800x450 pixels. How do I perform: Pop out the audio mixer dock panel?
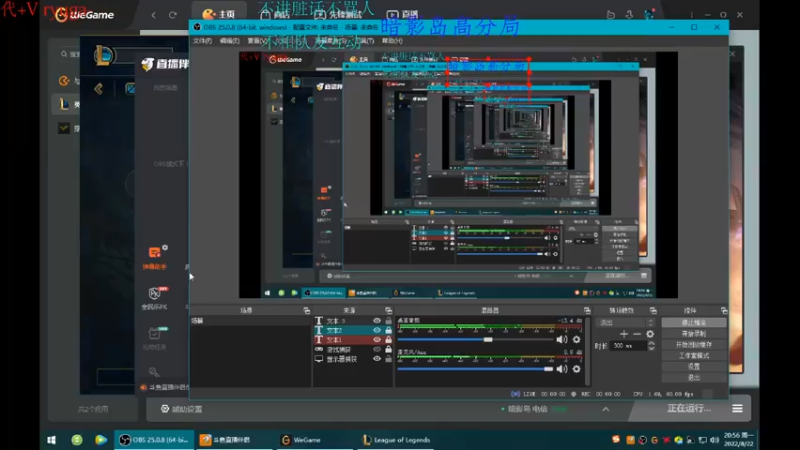[587, 310]
